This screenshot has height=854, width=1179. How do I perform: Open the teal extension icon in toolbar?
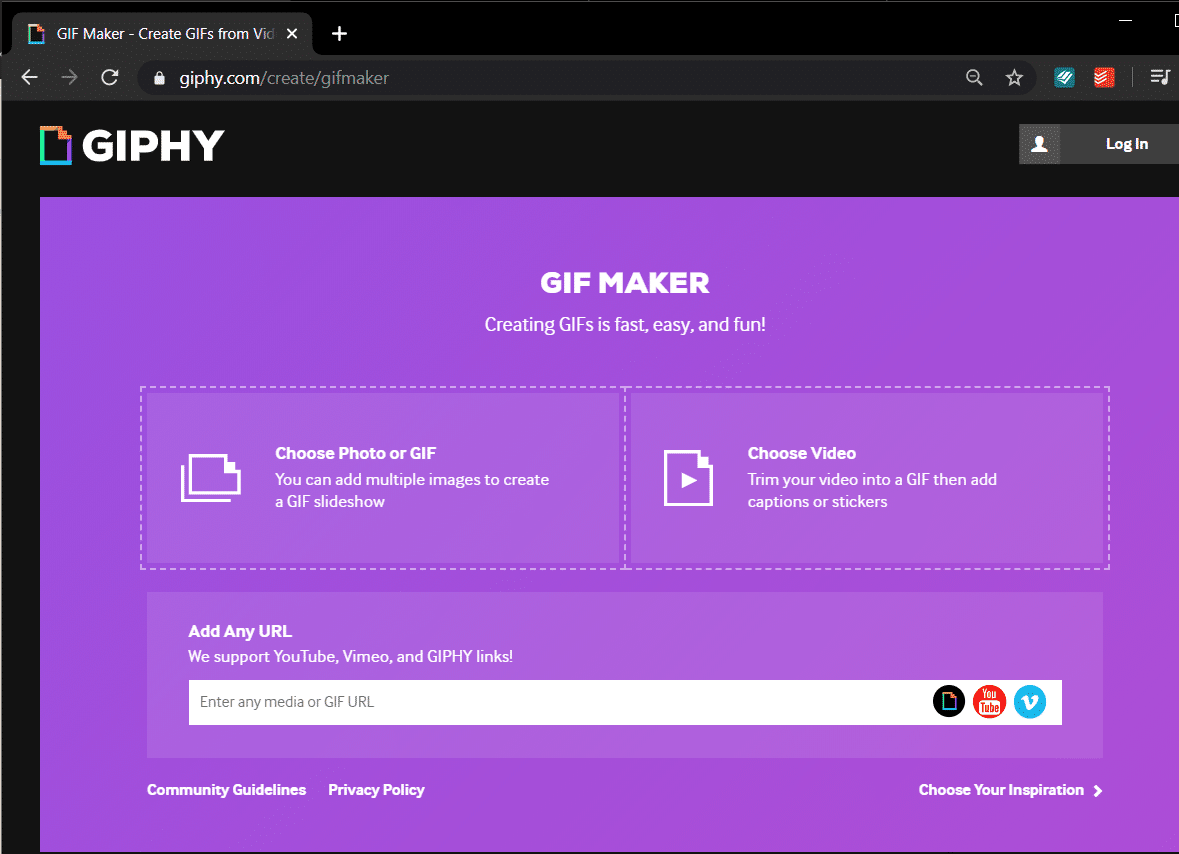tap(1064, 78)
